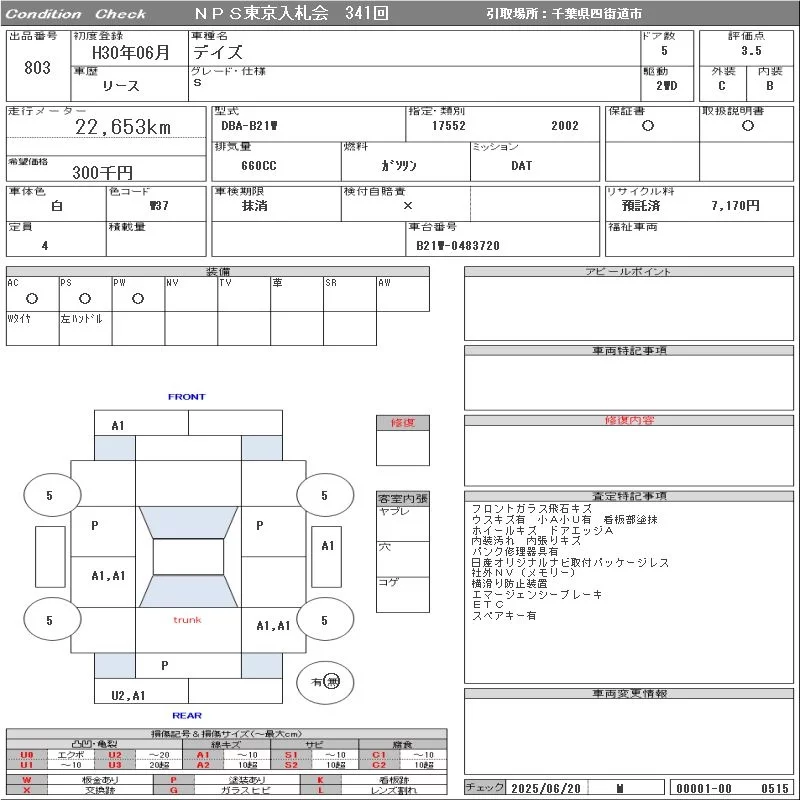Select the recycle fee '7,170円'

pyautogui.click(x=735, y=206)
